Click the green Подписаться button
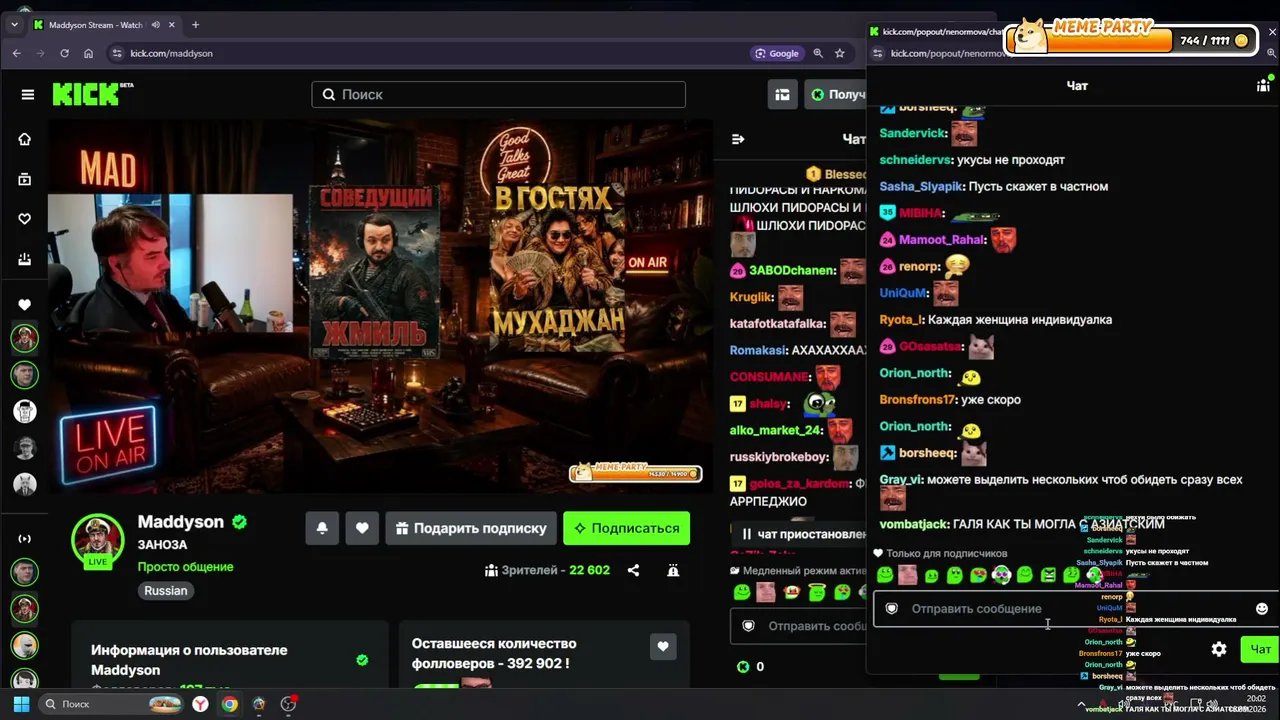The image size is (1280, 720). 626,528
